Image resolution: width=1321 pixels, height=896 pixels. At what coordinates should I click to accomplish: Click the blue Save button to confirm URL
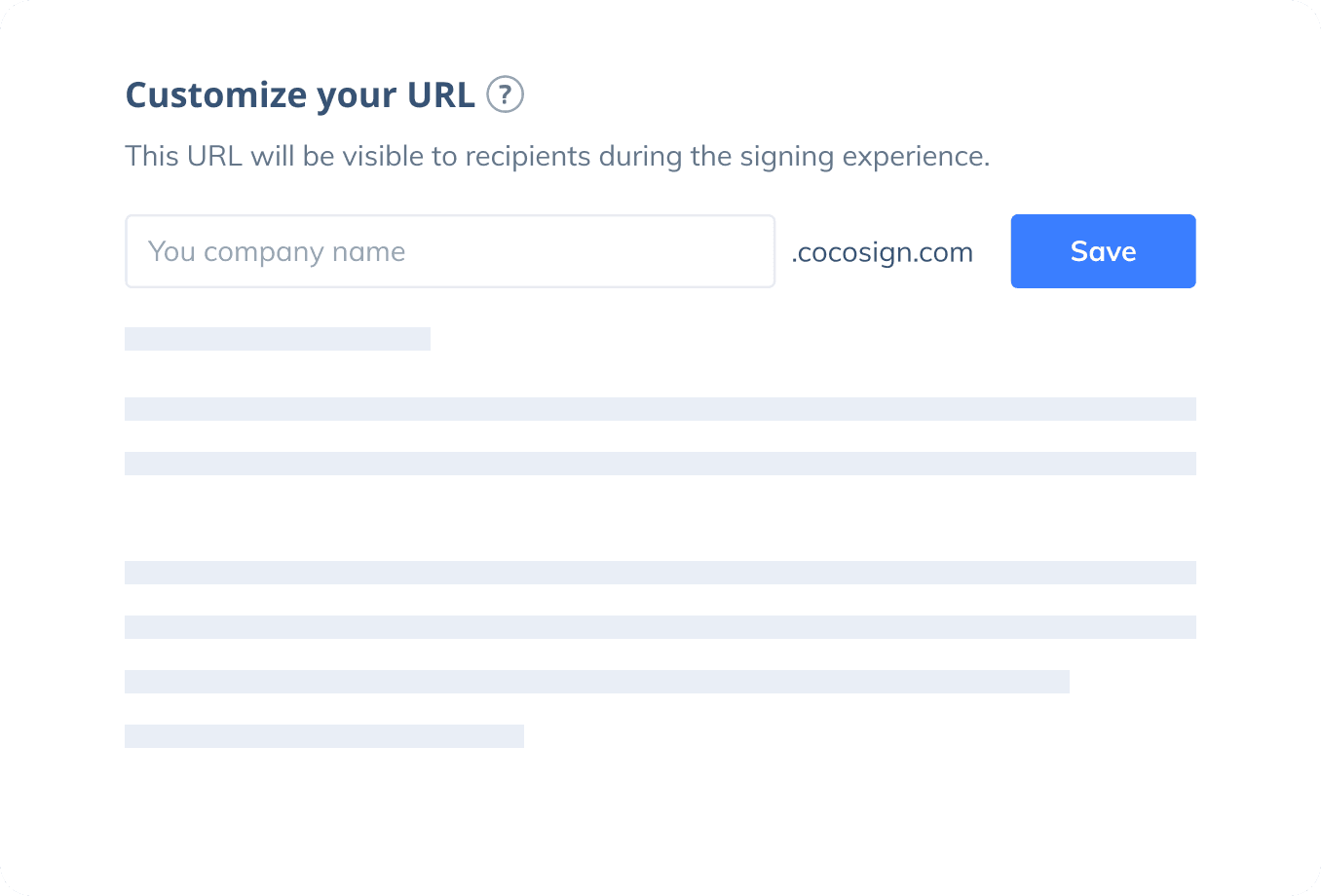[x=1103, y=251]
